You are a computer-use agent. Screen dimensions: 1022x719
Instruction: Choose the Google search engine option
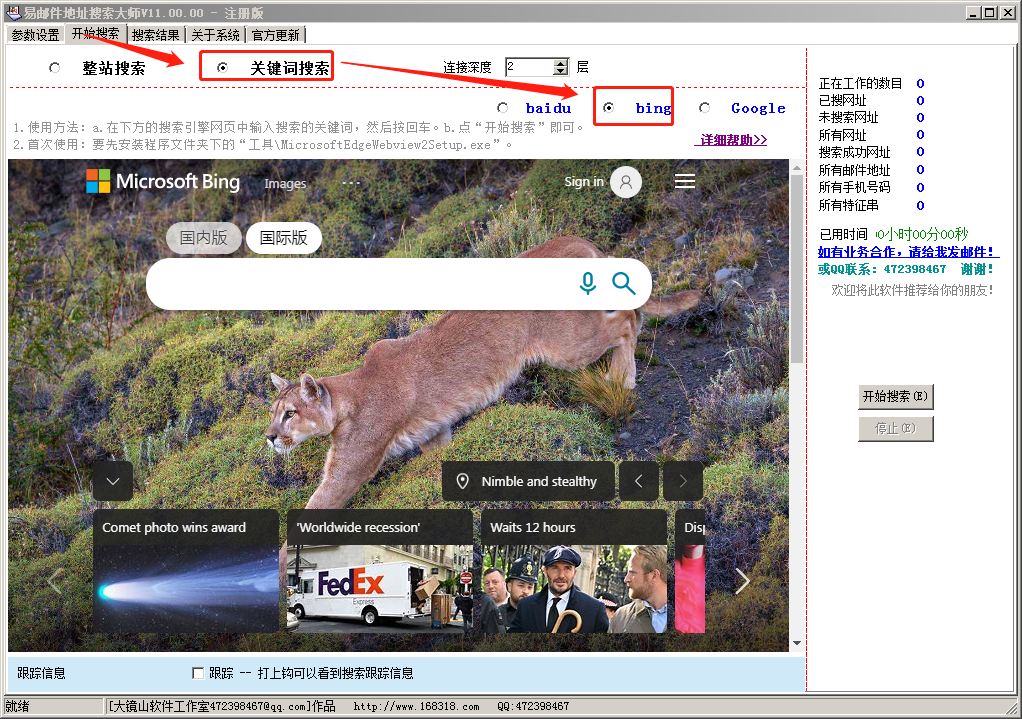click(704, 108)
